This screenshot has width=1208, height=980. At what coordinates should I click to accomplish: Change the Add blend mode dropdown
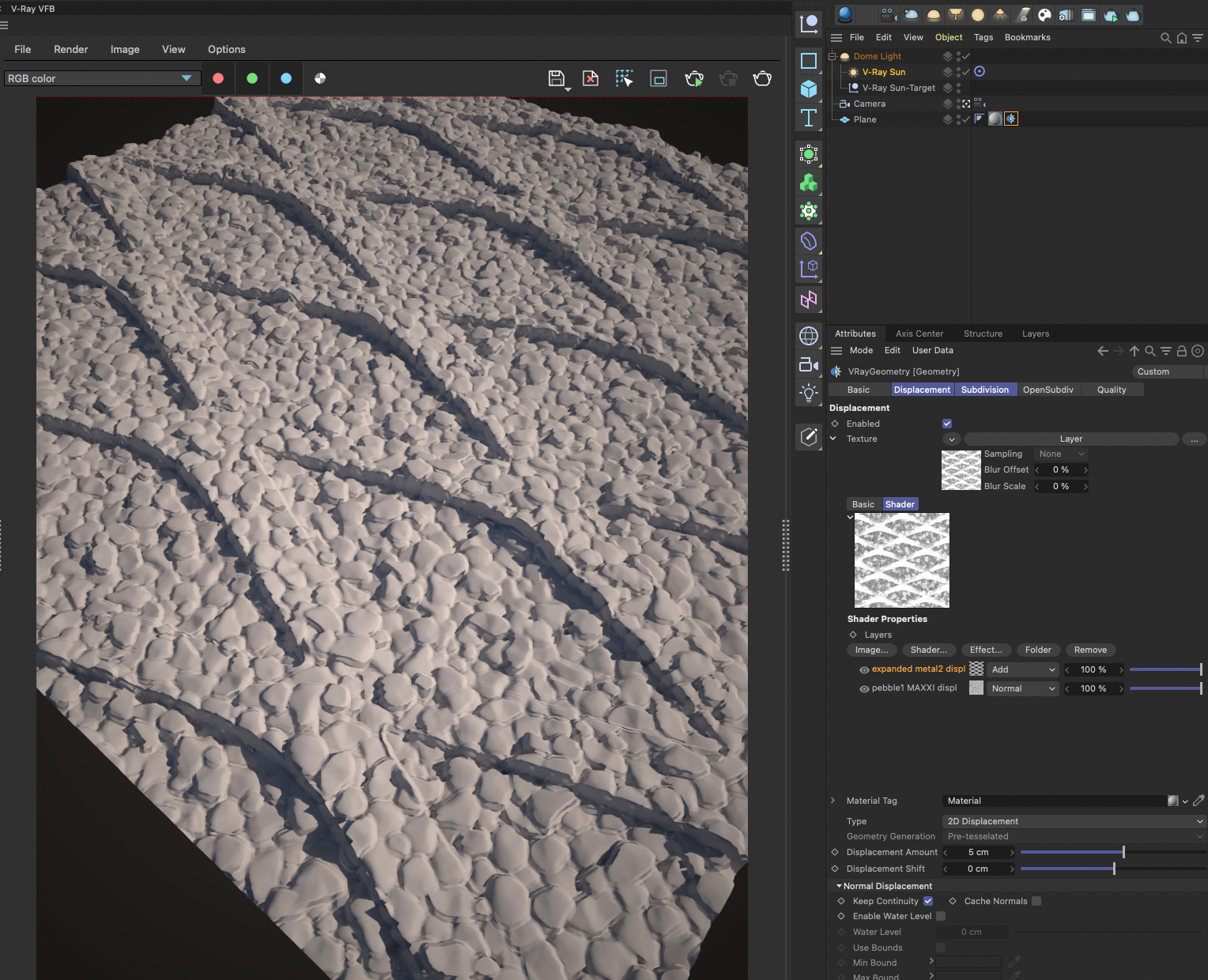click(1023, 669)
